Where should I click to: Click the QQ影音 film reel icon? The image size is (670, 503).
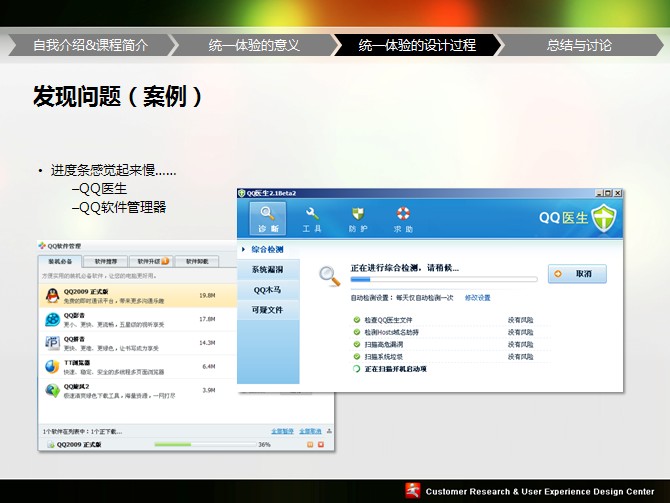53,319
